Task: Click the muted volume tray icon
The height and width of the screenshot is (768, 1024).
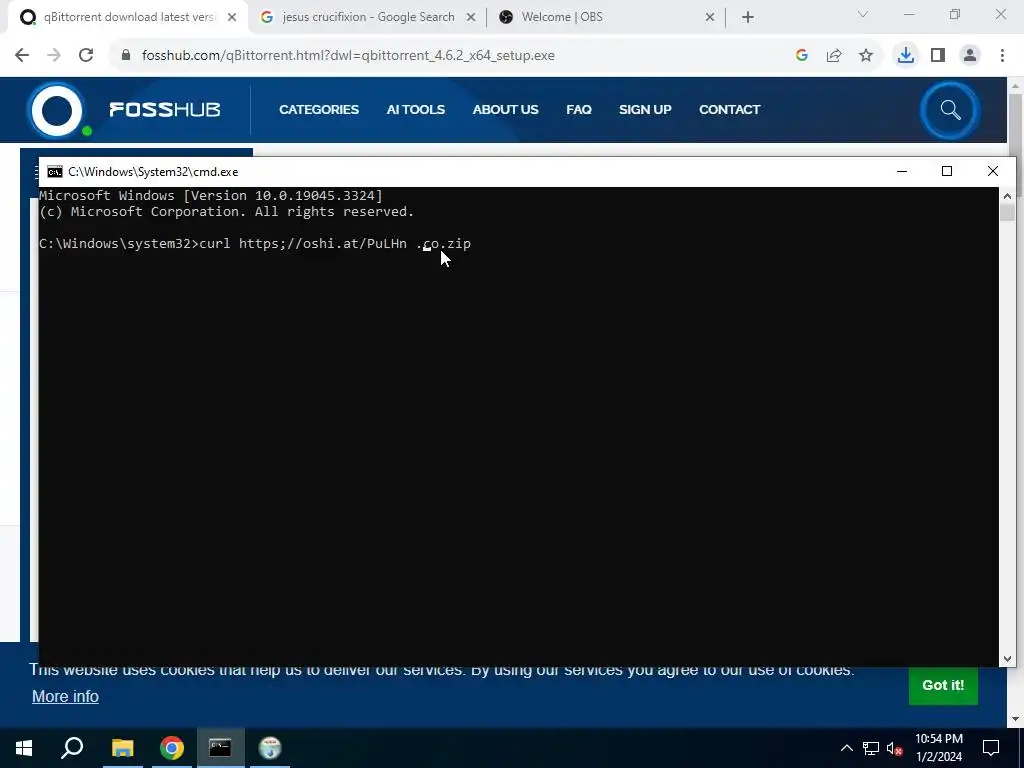Action: coord(894,748)
